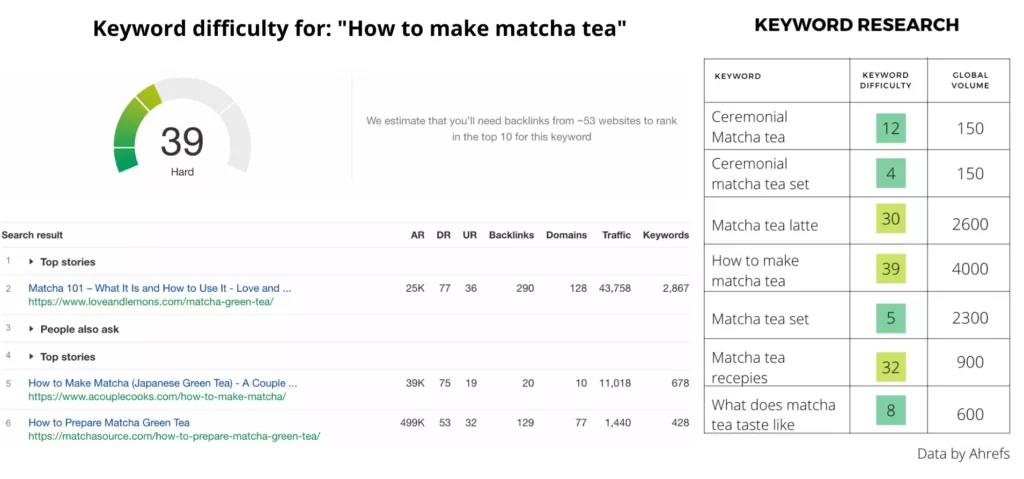Open the loveandlemons.com matcha-green-tea URL

pyautogui.click(x=150, y=301)
